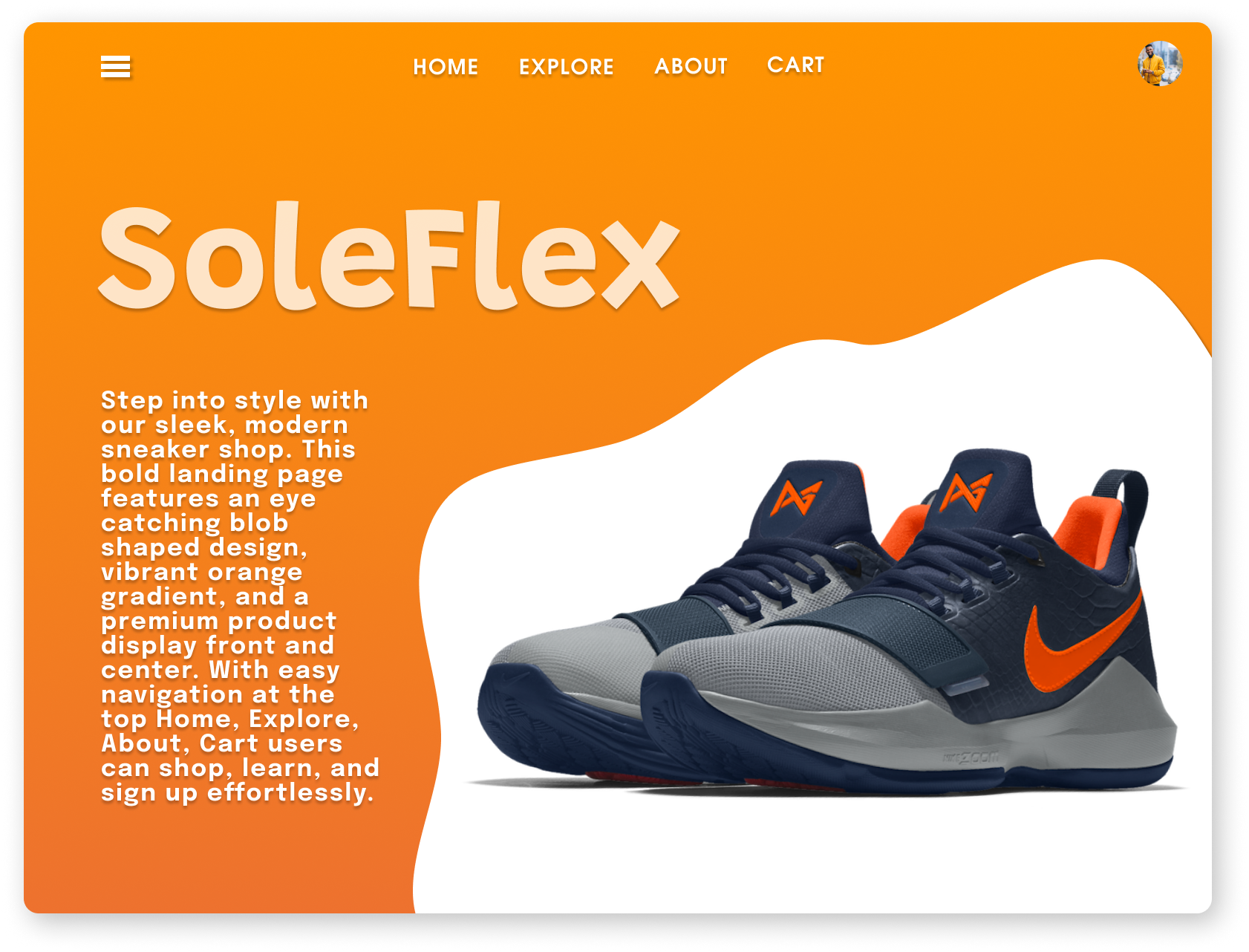Click the Nike Zoom midsole branding

[x=971, y=758]
